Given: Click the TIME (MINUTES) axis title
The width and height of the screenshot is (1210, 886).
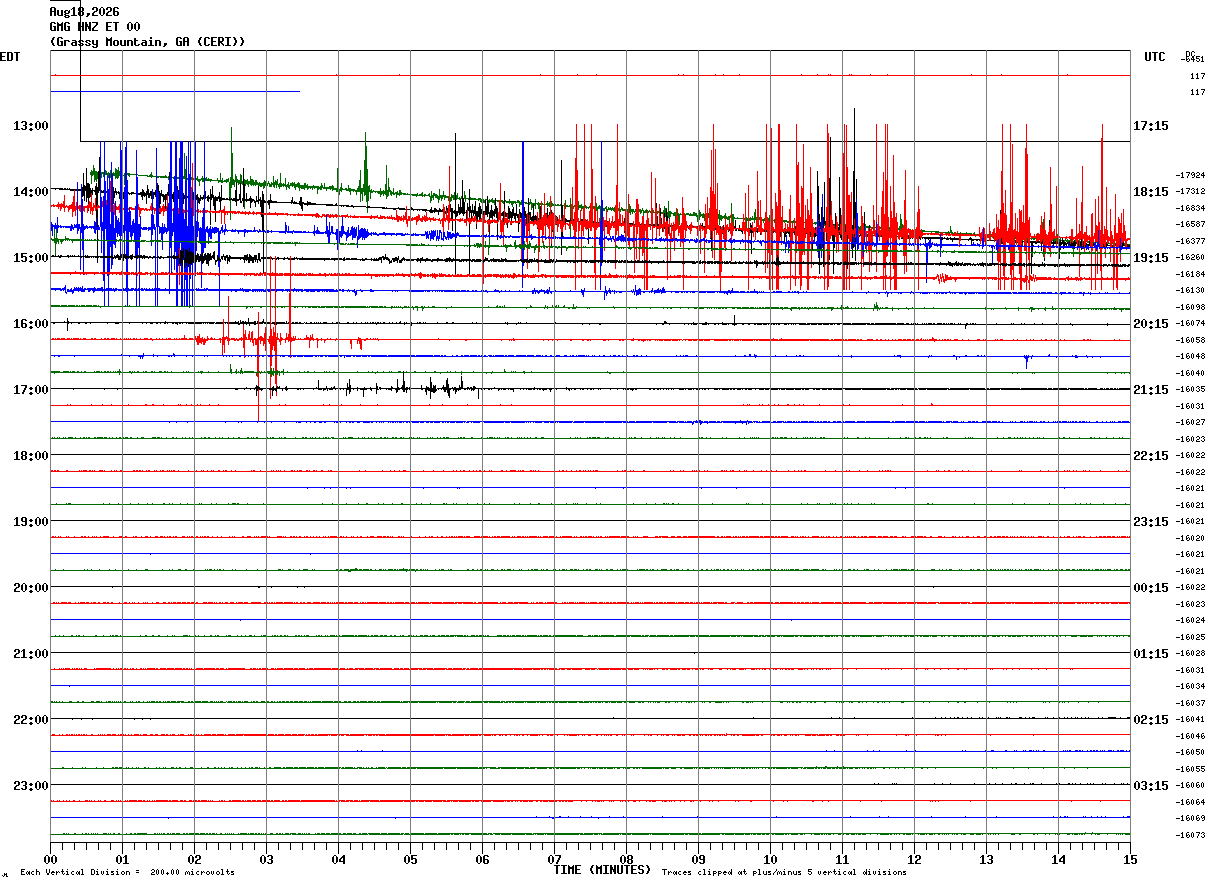Looking at the screenshot, I should pos(602,870).
